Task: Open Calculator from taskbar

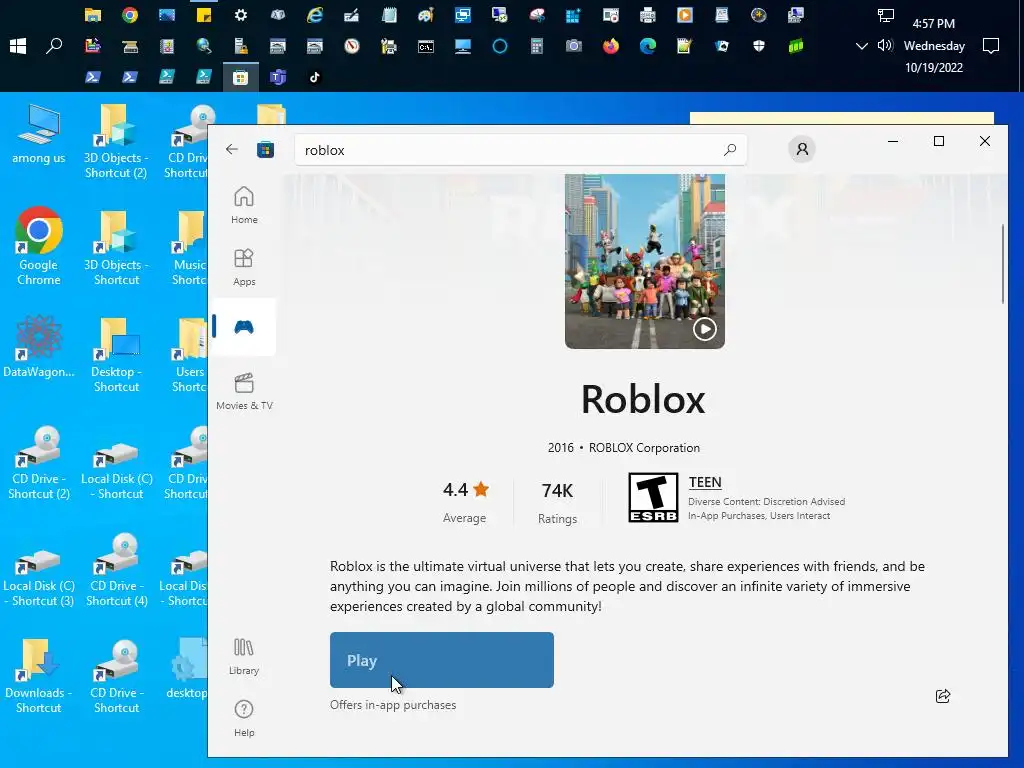Action: coord(537,46)
